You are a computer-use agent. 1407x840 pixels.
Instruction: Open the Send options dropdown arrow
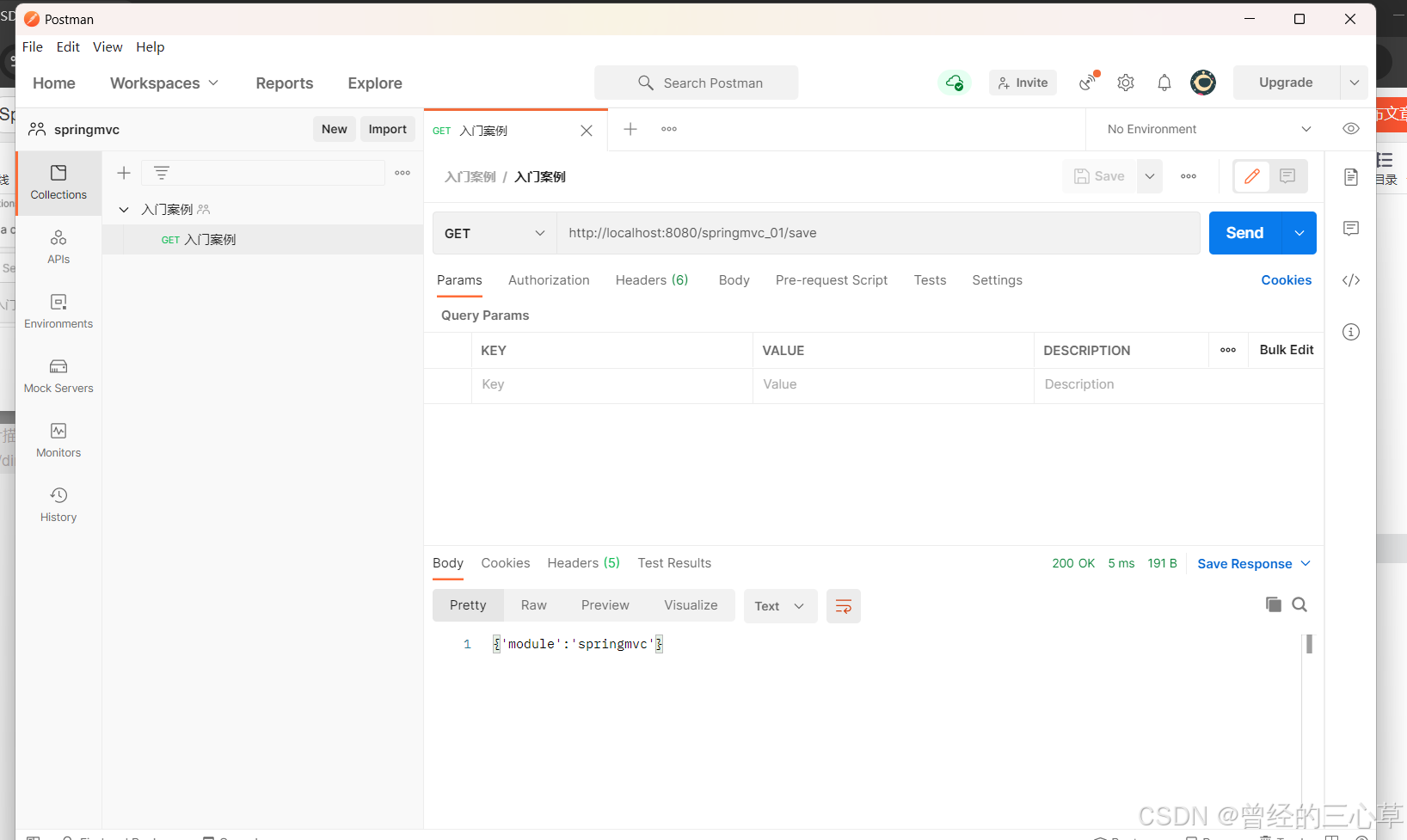coord(1299,233)
